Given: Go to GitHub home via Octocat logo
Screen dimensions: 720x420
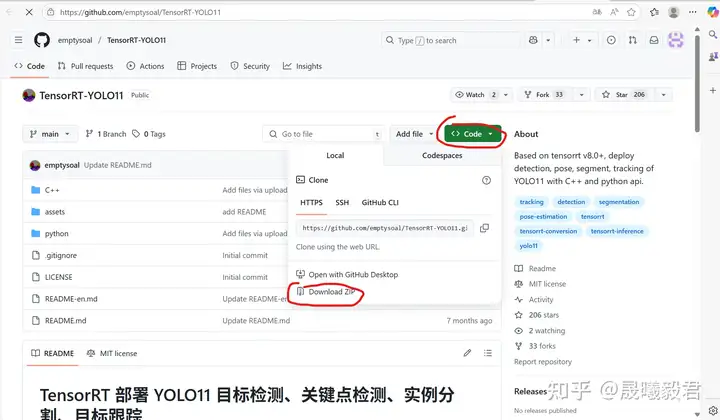Looking at the screenshot, I should click(42, 40).
